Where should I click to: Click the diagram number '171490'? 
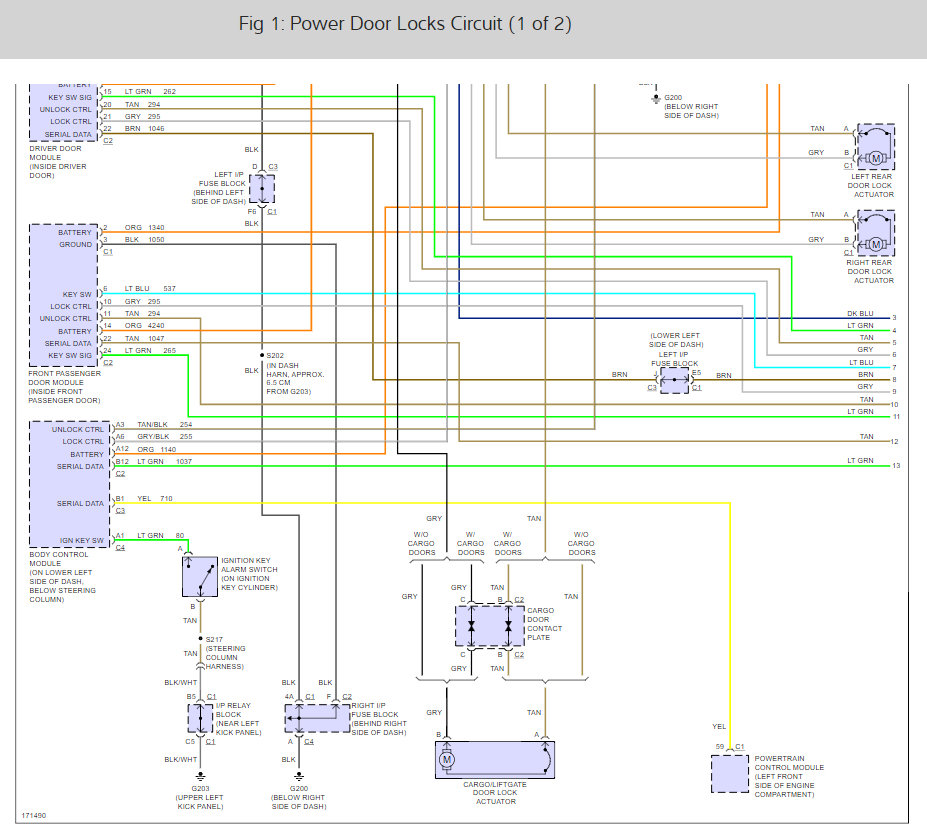(34, 815)
